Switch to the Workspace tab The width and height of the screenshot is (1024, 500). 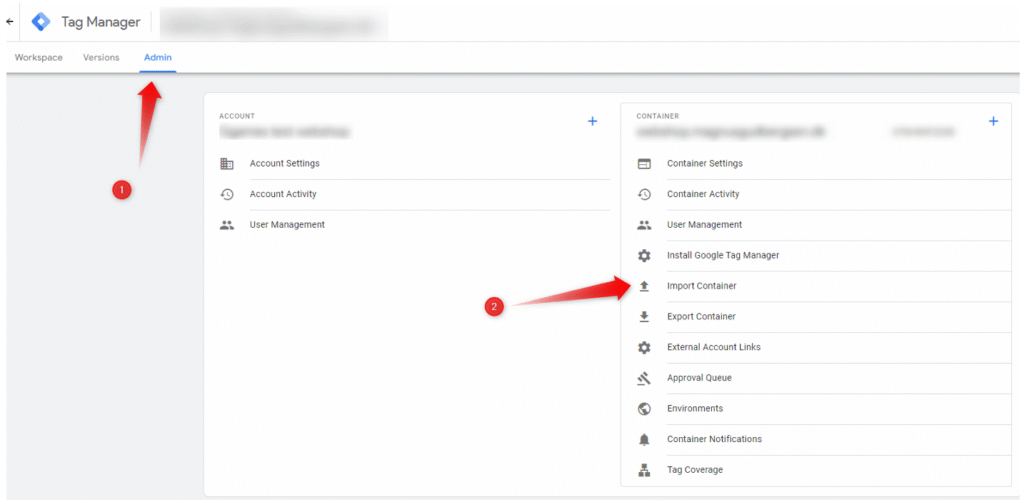38,58
